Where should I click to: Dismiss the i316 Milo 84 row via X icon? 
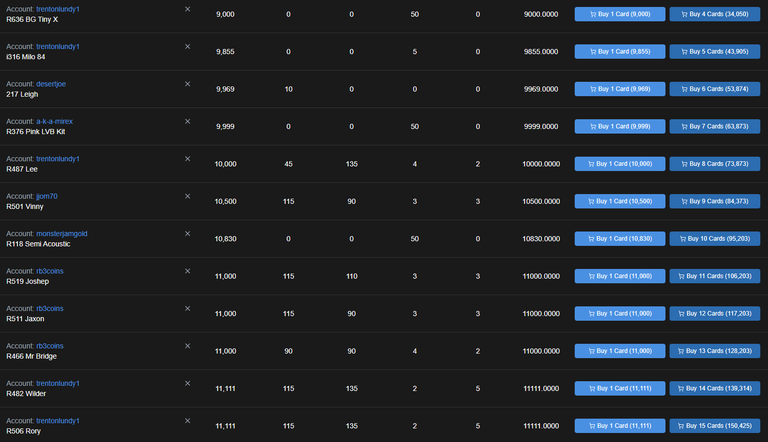tap(188, 47)
